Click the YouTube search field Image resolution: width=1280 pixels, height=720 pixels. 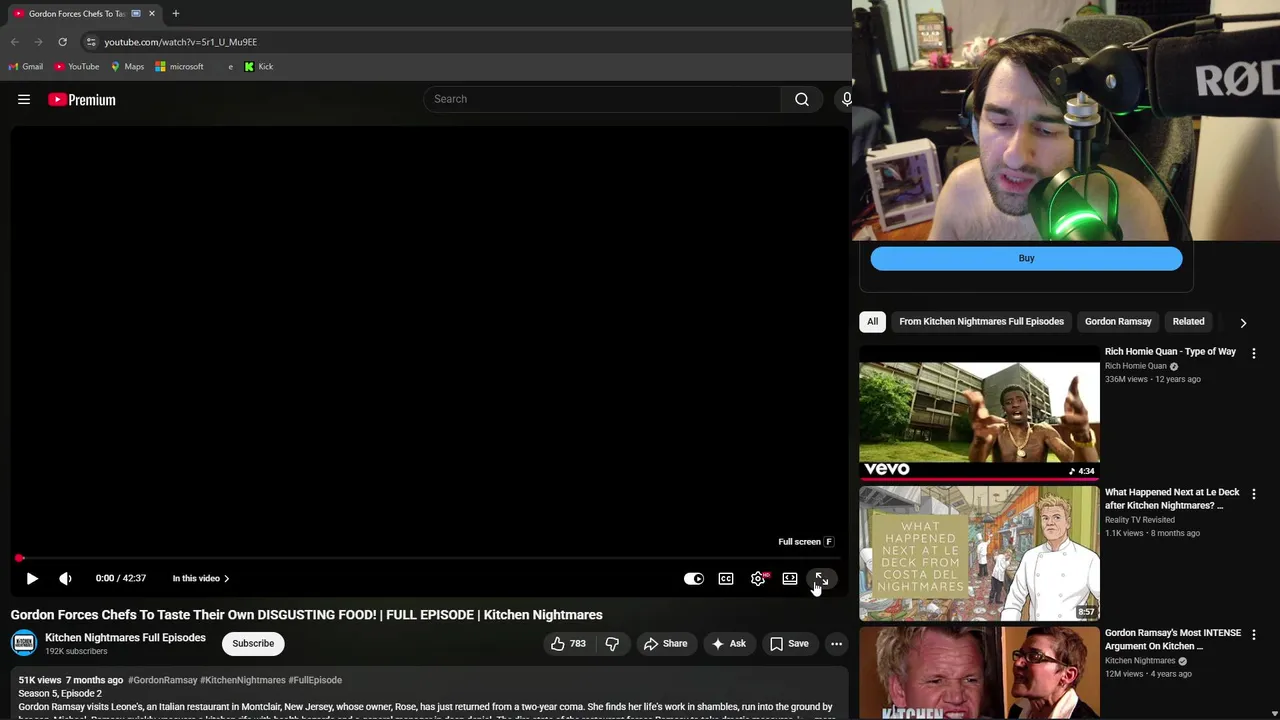[603, 99]
